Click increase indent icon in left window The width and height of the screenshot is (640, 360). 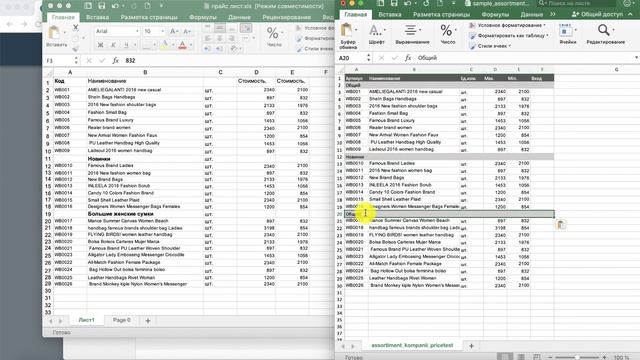pos(220,49)
